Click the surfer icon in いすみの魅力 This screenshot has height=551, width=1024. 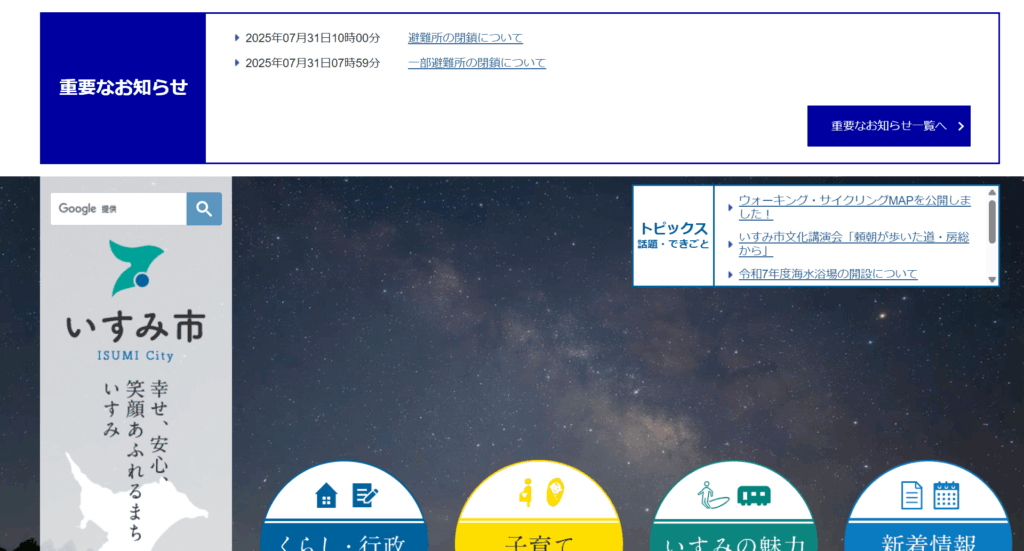click(712, 496)
